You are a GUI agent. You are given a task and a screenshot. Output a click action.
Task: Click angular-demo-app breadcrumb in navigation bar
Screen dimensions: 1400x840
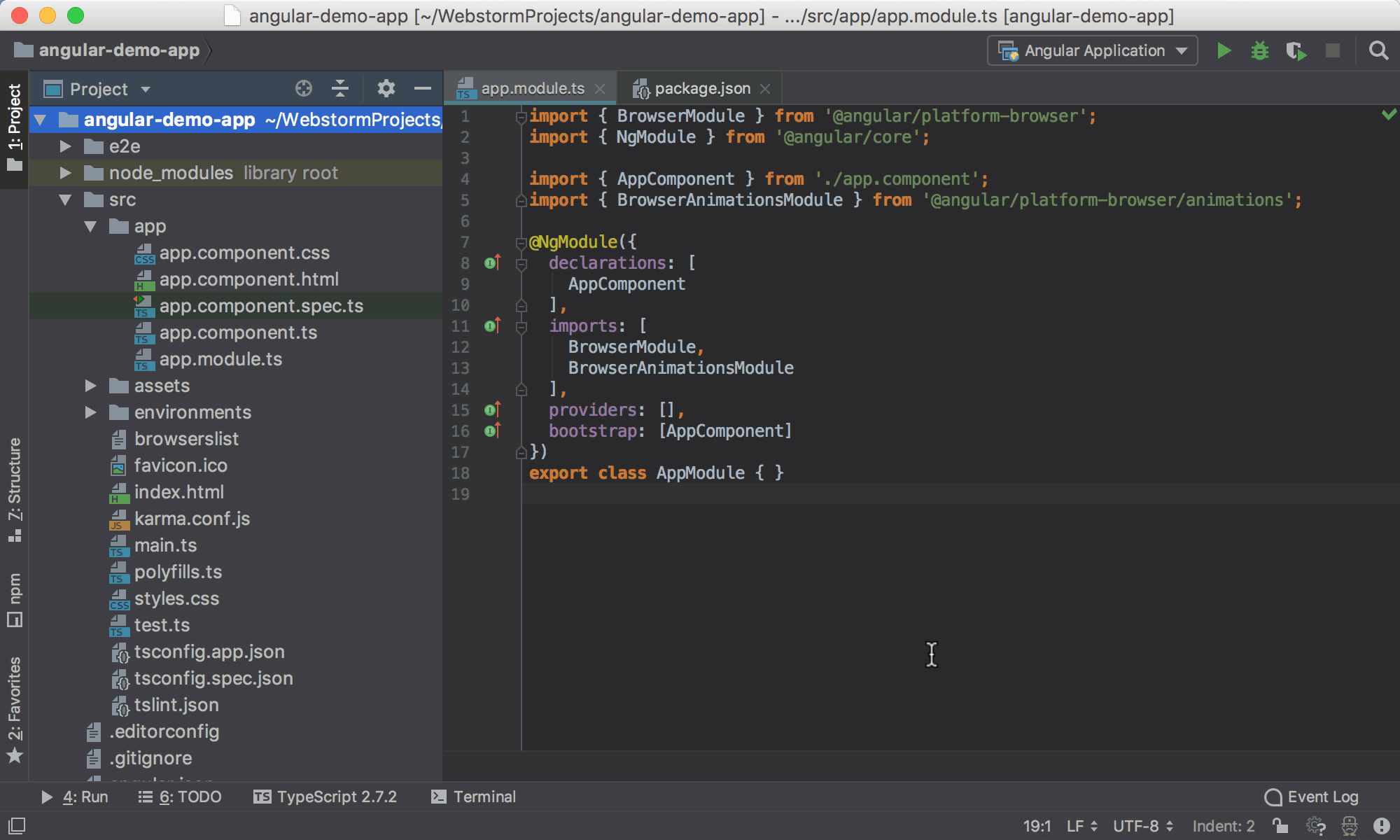pyautogui.click(x=107, y=50)
